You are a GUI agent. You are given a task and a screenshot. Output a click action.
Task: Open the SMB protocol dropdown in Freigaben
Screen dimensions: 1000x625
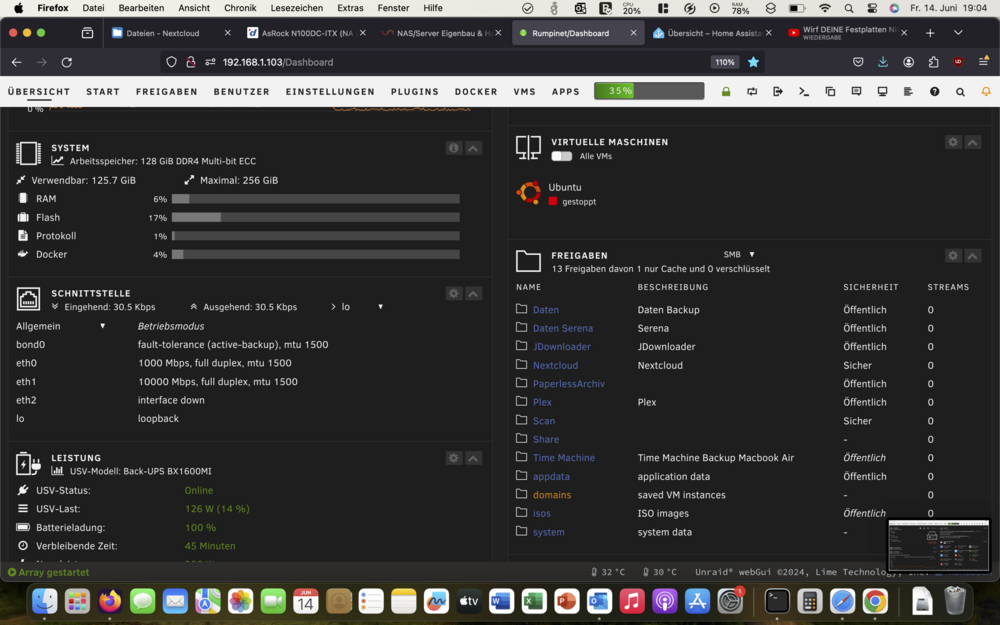[739, 254]
